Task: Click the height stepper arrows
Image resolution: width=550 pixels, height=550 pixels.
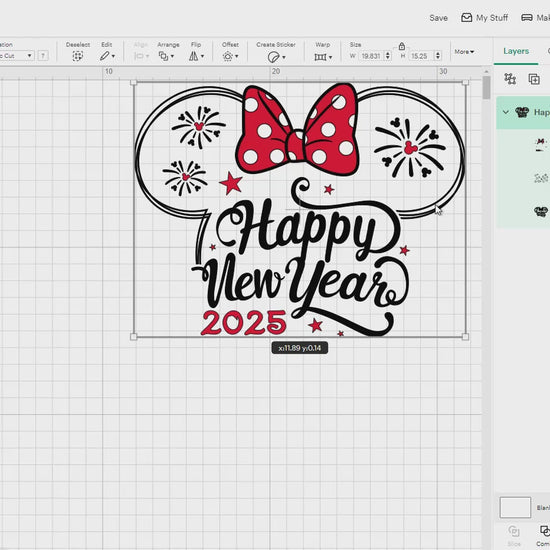Action: tap(438, 56)
